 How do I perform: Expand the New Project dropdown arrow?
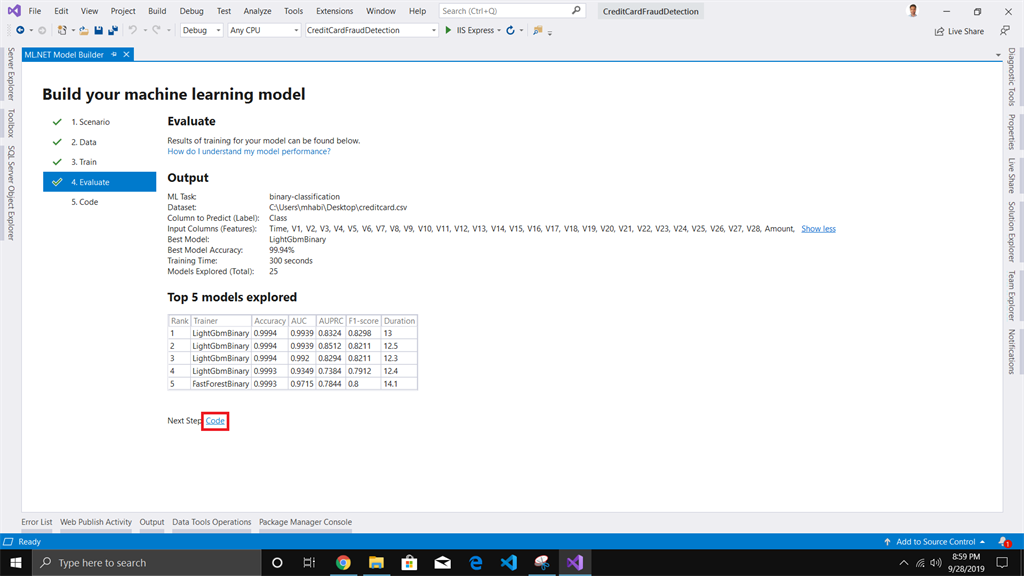(72, 31)
